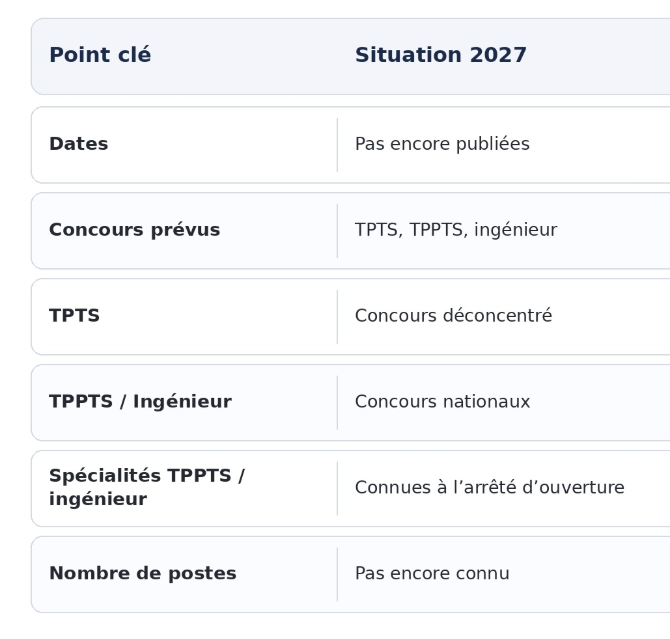Click the divider in the Nombre de postes row
Screen dimensions: 670x639
[337, 574]
